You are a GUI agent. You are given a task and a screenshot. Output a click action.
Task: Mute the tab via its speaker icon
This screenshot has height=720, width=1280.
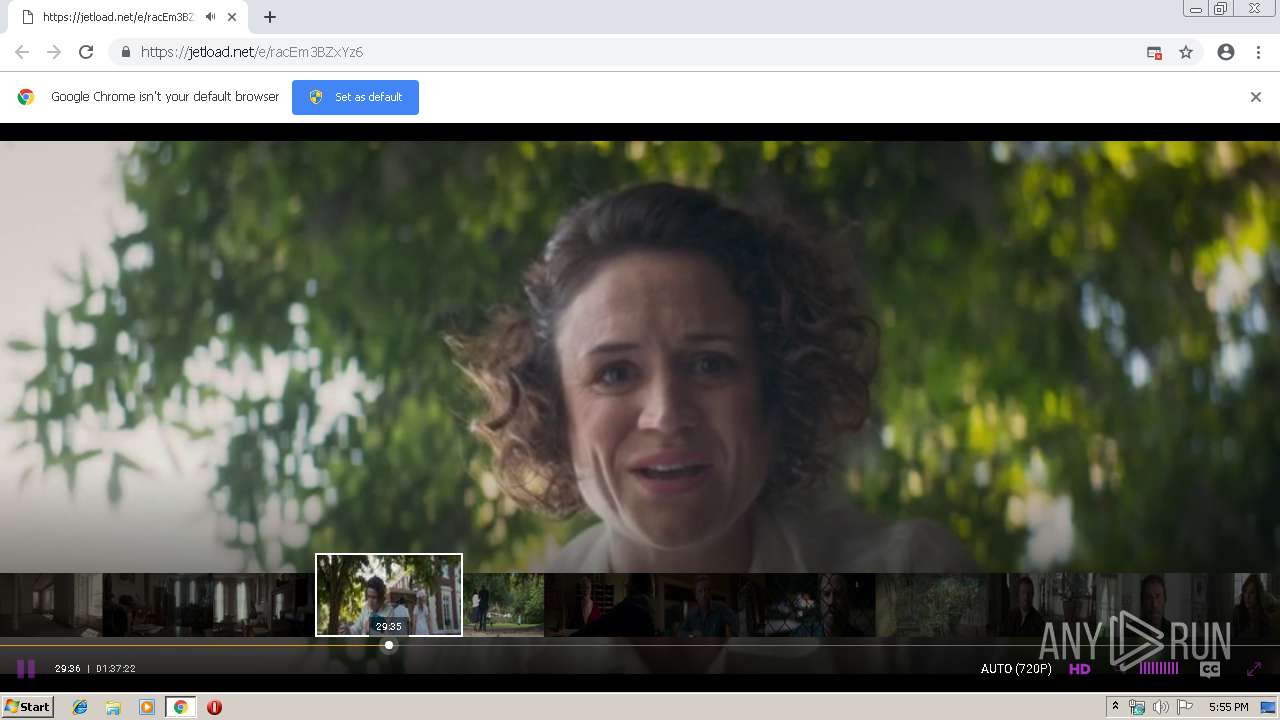pos(210,17)
